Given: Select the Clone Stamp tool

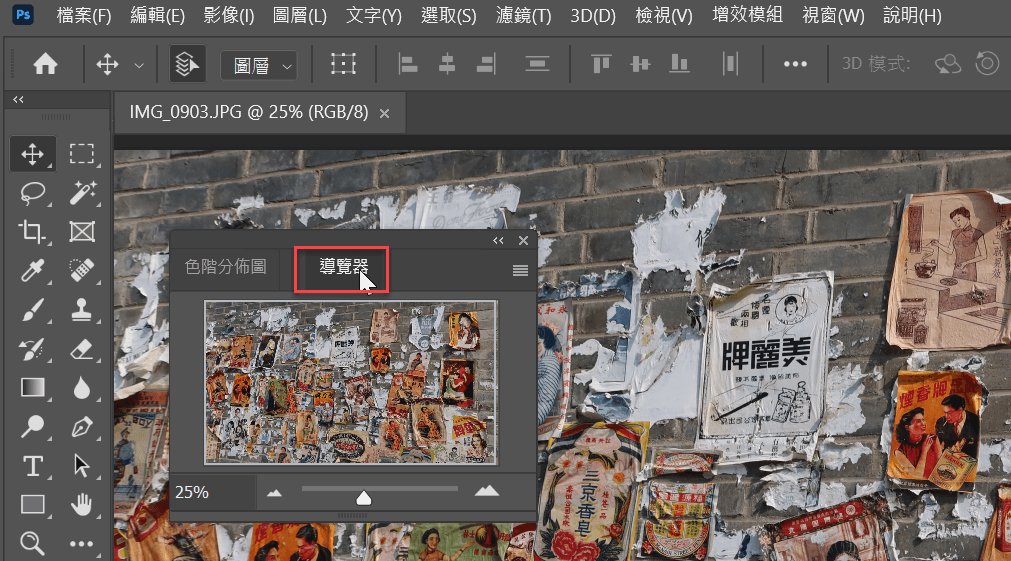Looking at the screenshot, I should pyautogui.click(x=82, y=310).
